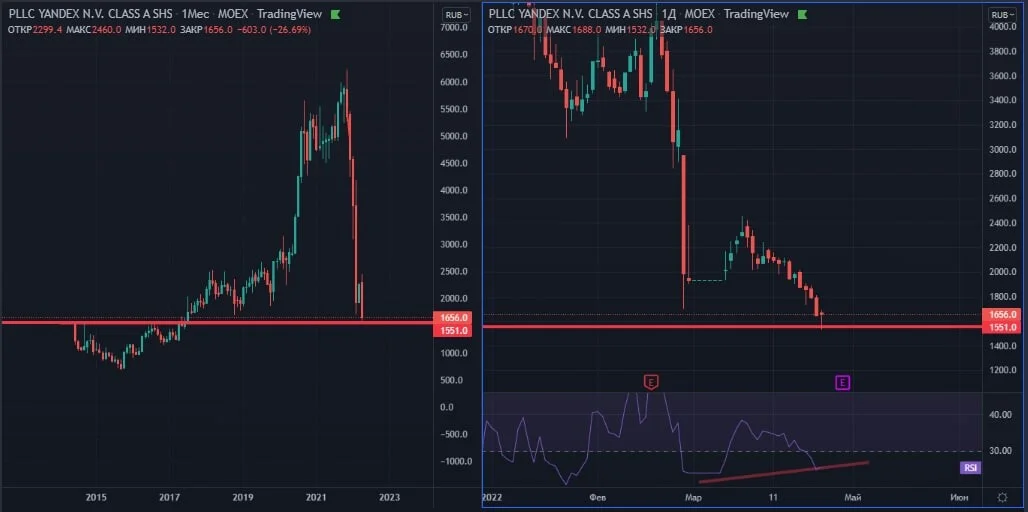Click the red earnings E marker
1028x512 pixels.
click(651, 382)
